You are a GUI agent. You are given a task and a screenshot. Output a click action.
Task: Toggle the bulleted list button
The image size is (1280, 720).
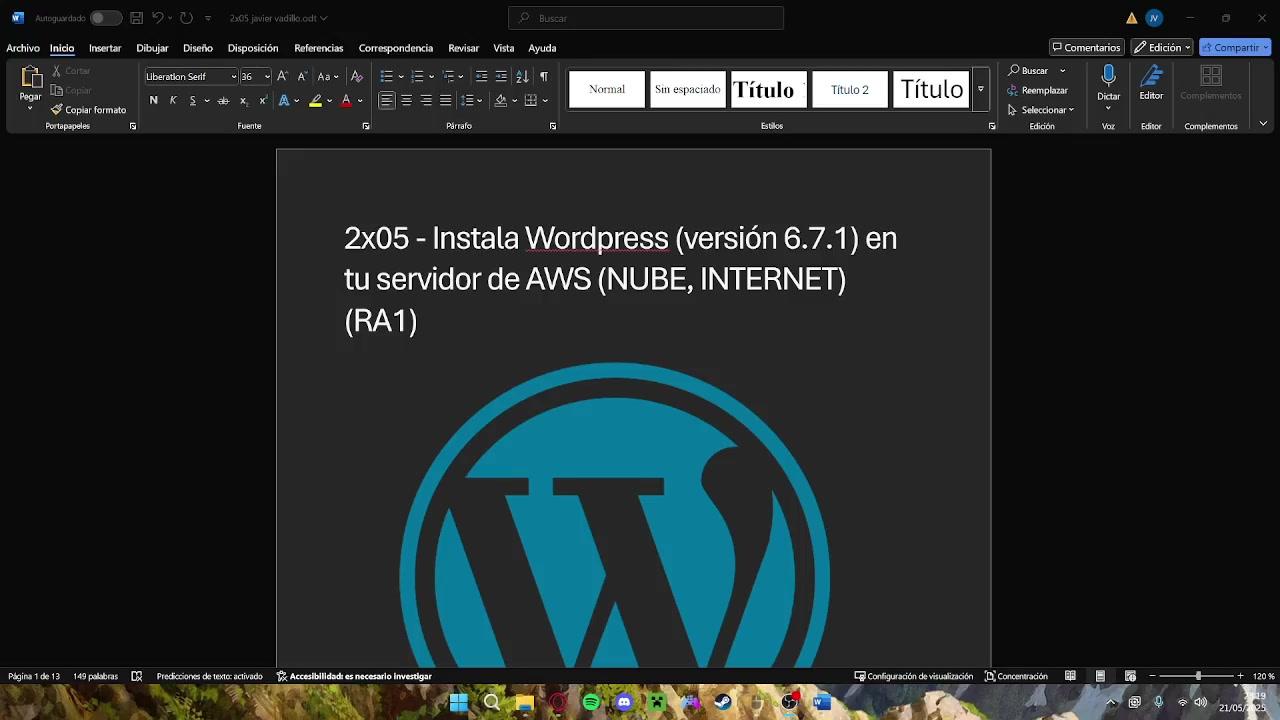click(x=386, y=76)
